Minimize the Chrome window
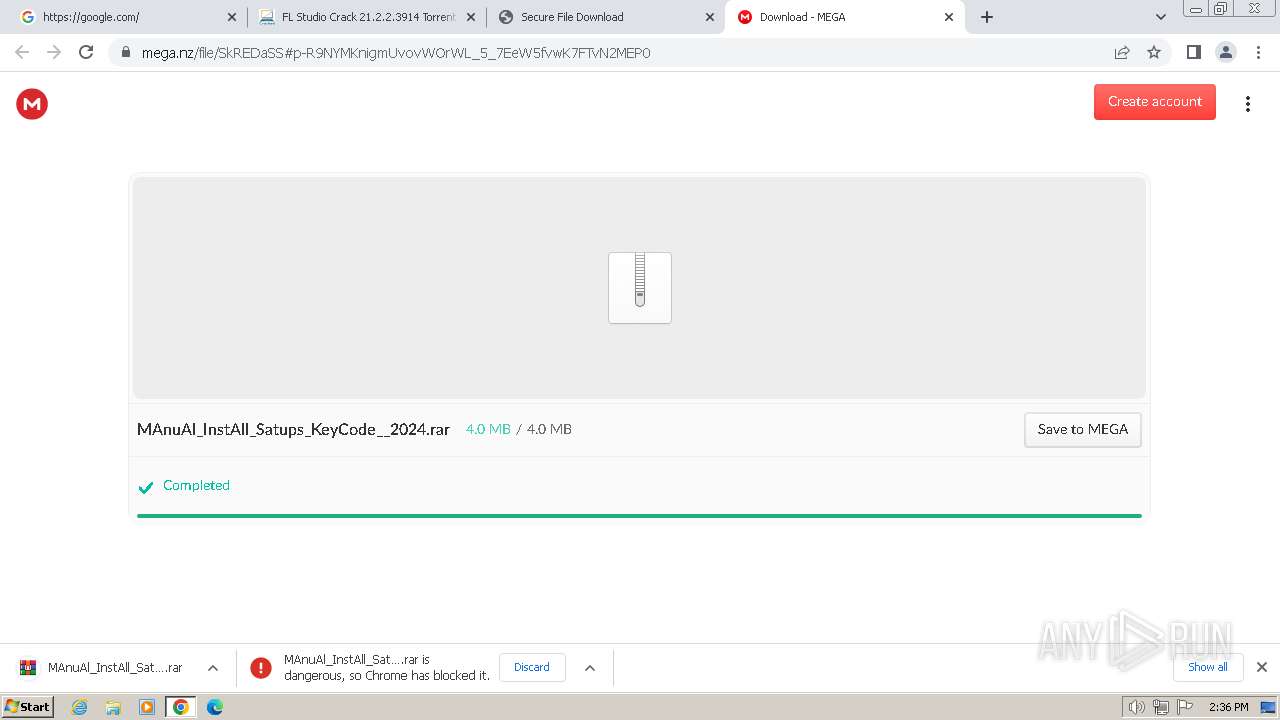The width and height of the screenshot is (1280, 720). click(1195, 9)
